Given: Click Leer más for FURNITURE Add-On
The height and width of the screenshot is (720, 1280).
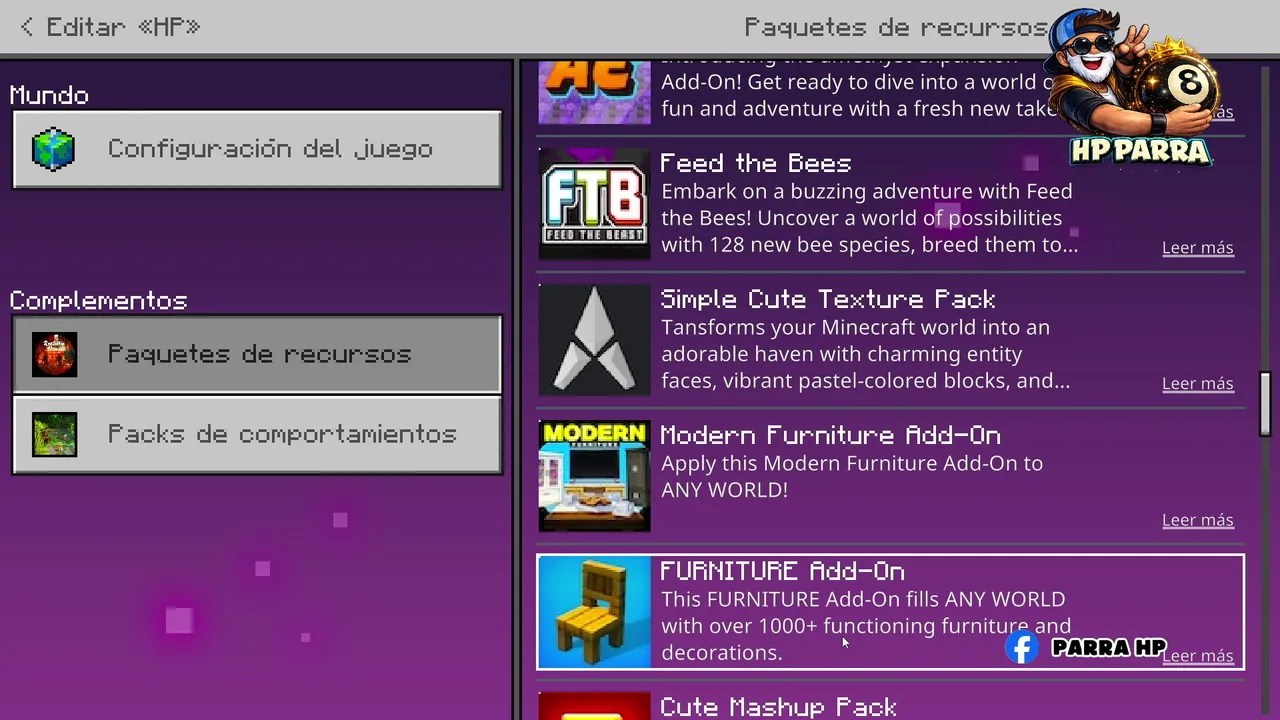Looking at the screenshot, I should click(1197, 656).
